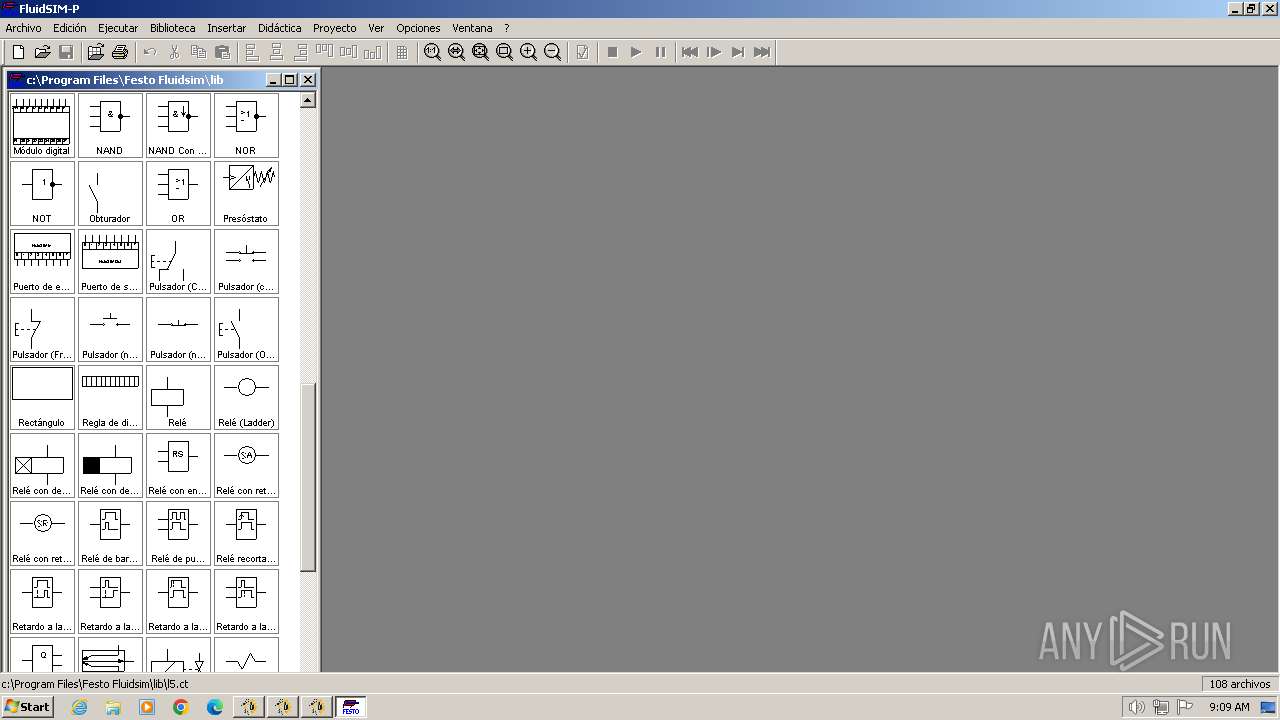Select the Relé component

[178, 397]
